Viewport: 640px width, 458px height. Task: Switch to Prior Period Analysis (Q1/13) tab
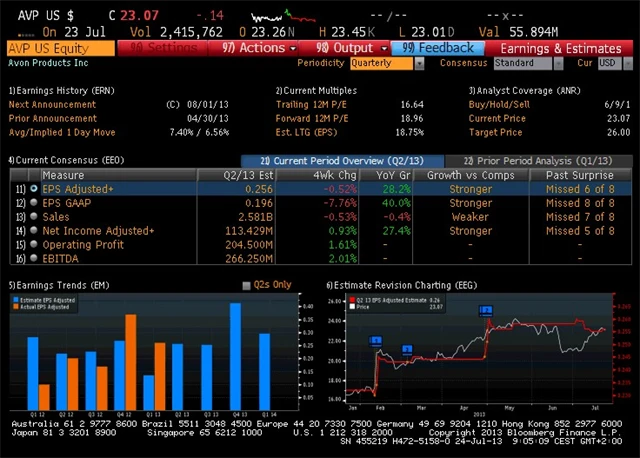[526, 161]
